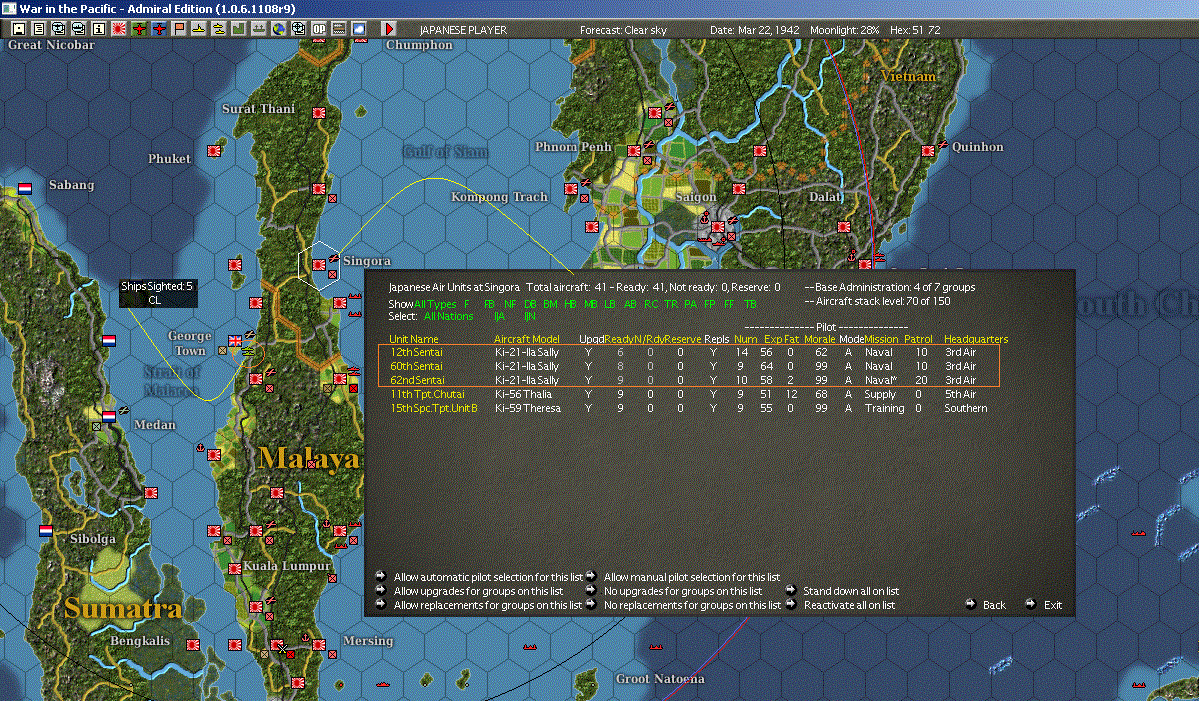The width and height of the screenshot is (1199, 701).
Task: Click the green industry factory toolbar icon
Action: (239, 29)
